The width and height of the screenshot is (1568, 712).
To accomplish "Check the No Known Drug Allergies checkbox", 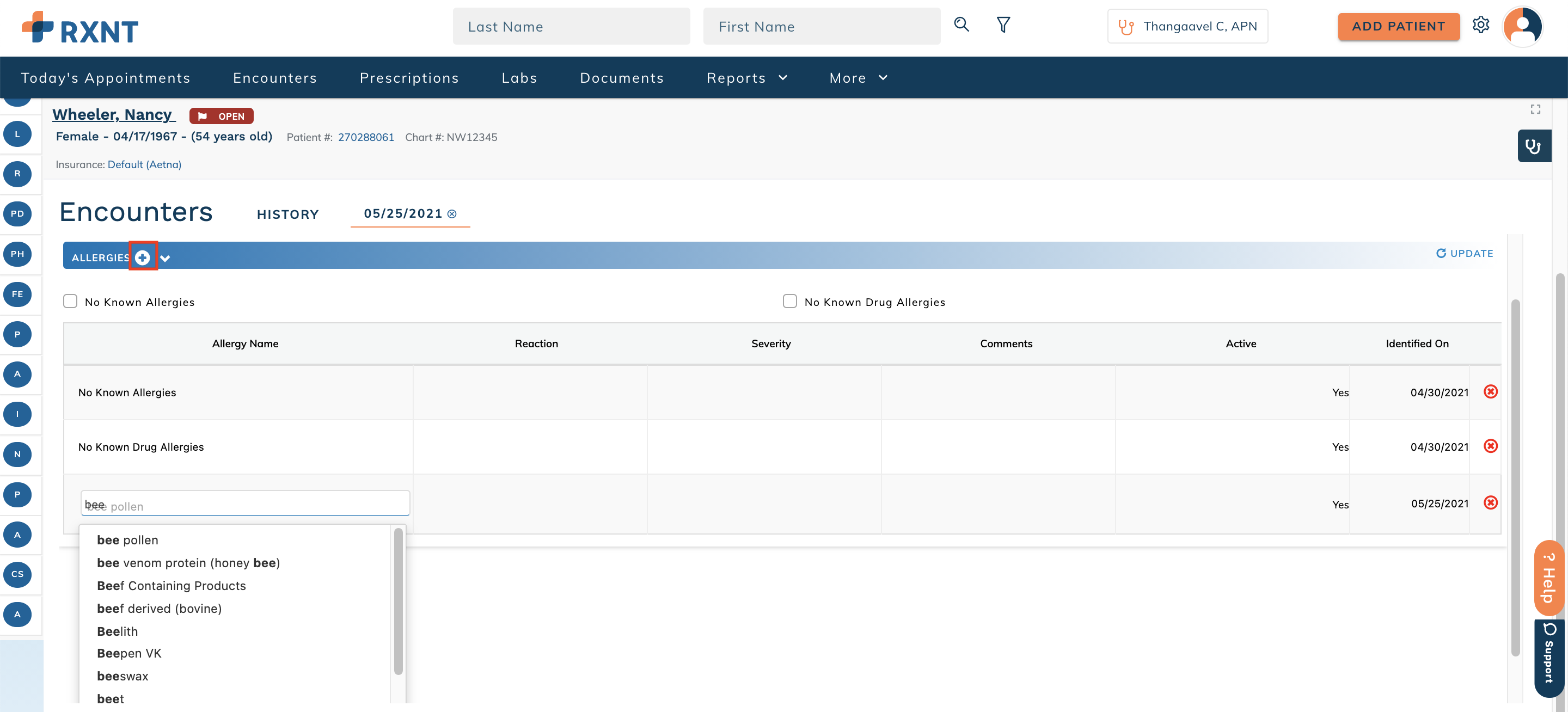I will (x=789, y=301).
